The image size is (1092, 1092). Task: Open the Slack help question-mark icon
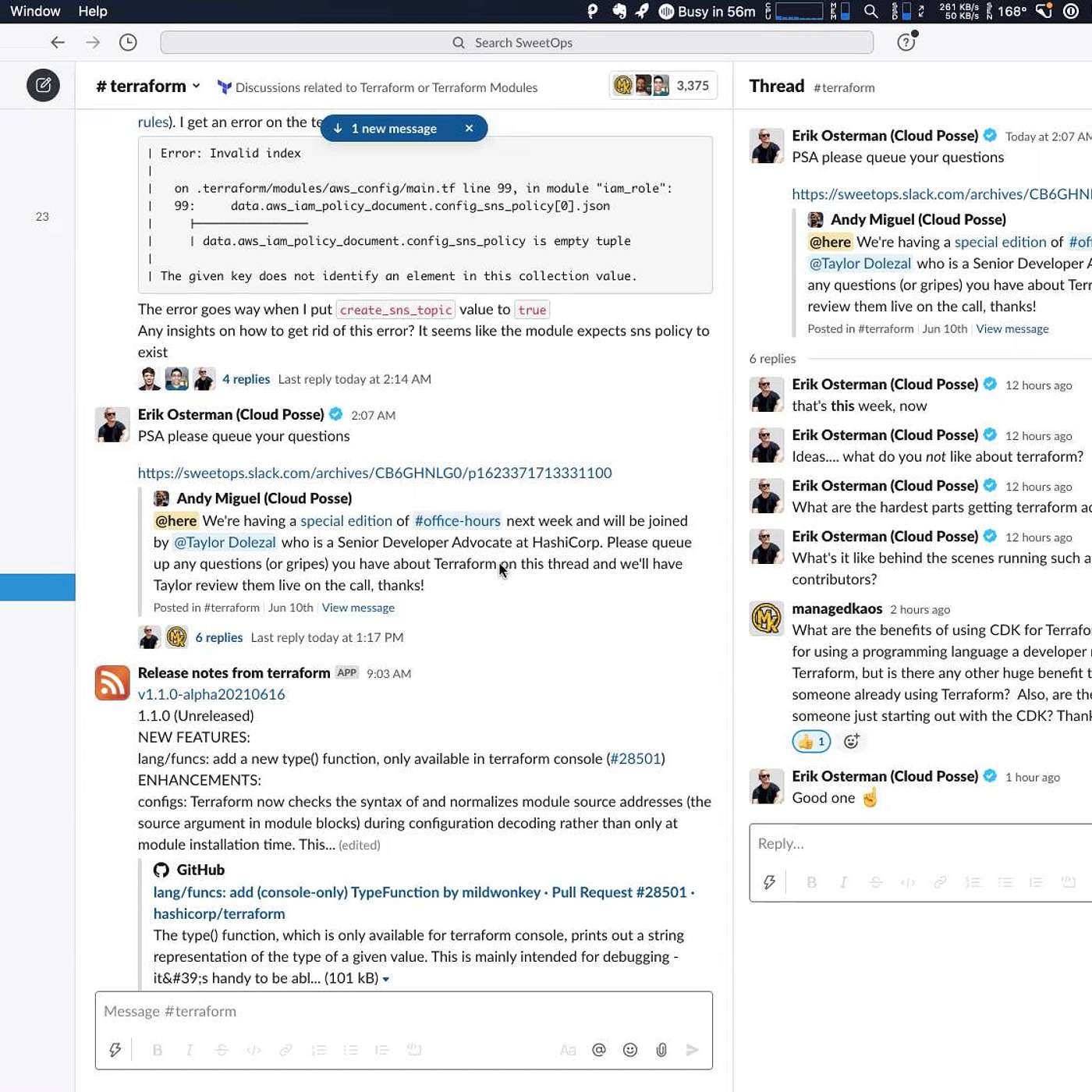(906, 42)
